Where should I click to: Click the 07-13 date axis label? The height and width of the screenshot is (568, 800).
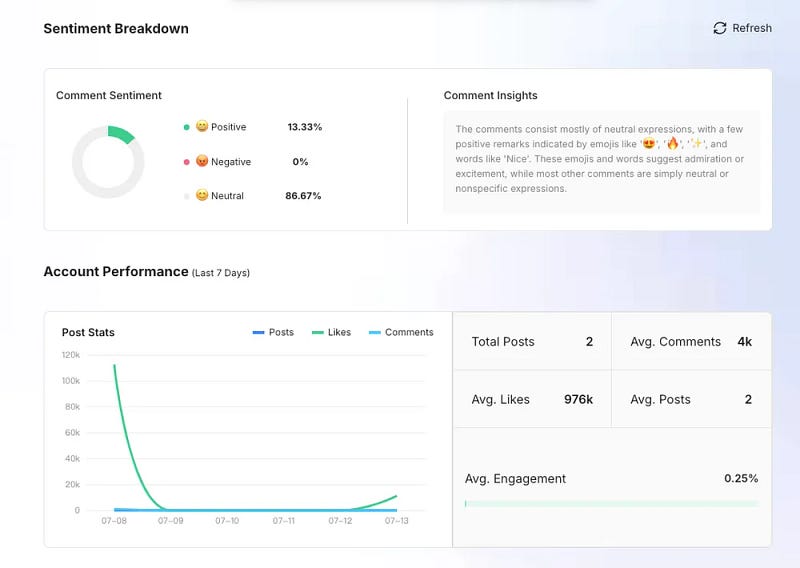coord(396,521)
